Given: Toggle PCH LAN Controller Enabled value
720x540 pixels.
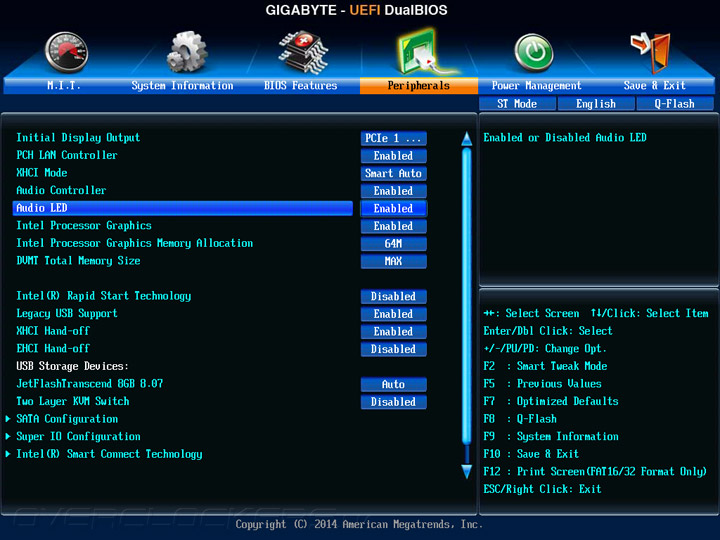Looking at the screenshot, I should pyautogui.click(x=394, y=156).
